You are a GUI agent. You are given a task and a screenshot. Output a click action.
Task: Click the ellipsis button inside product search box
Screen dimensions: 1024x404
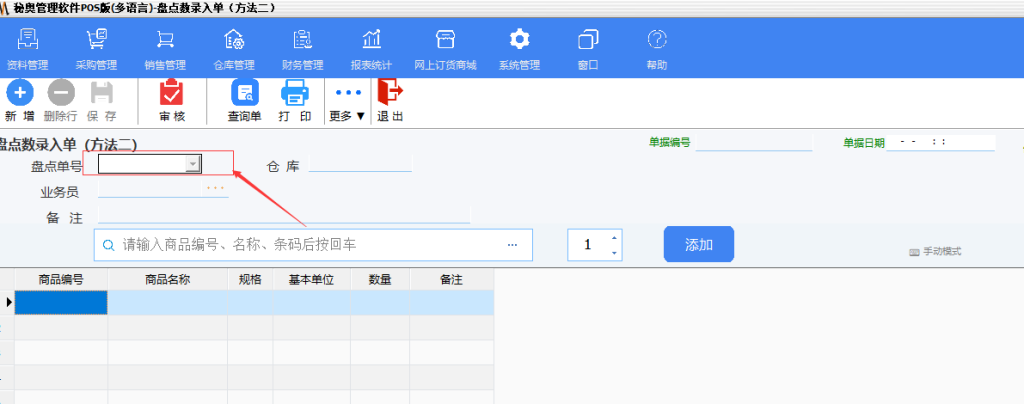[x=512, y=244]
